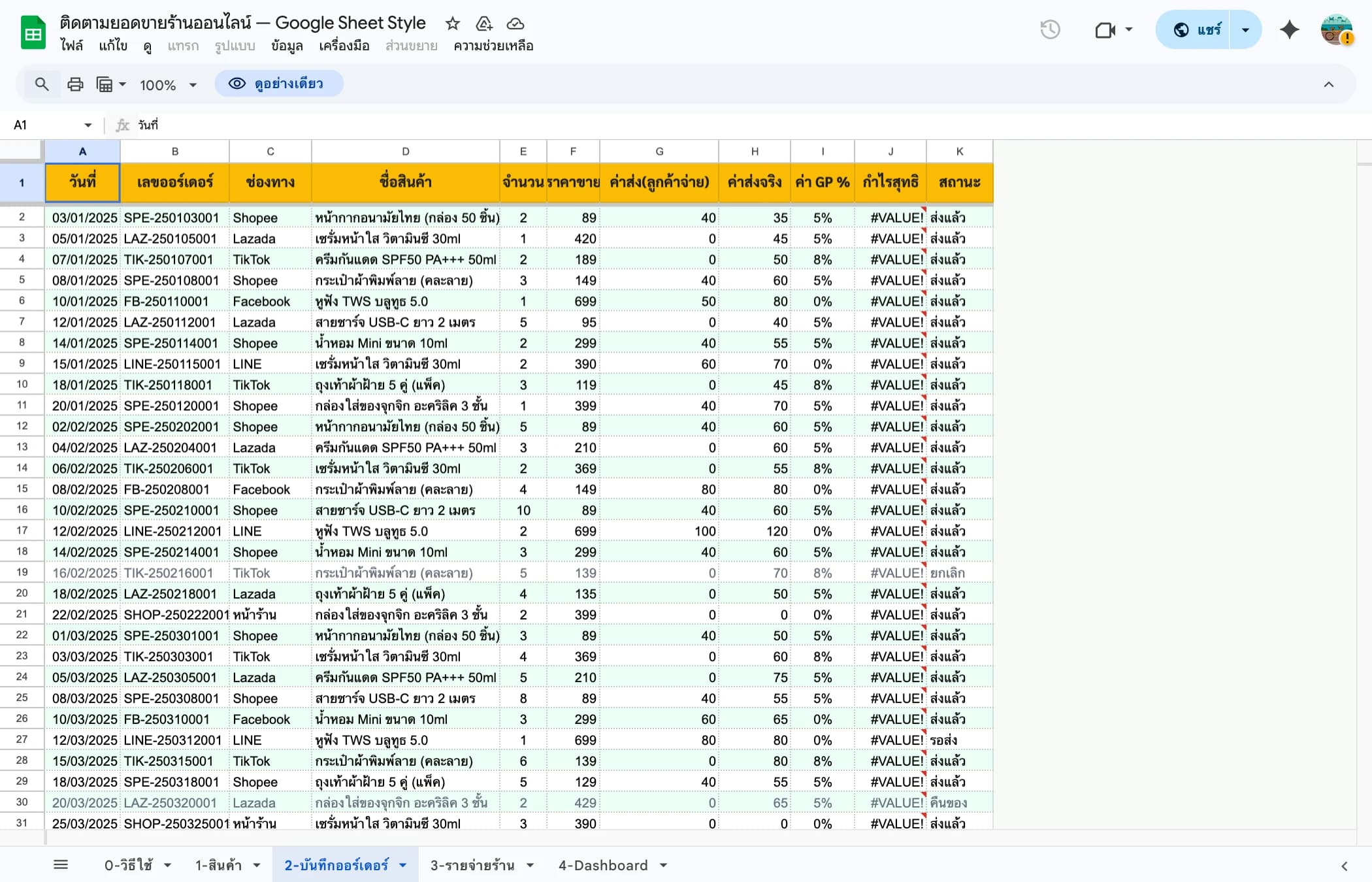Start a video call from the camera icon
1372x882 pixels.
(1106, 29)
